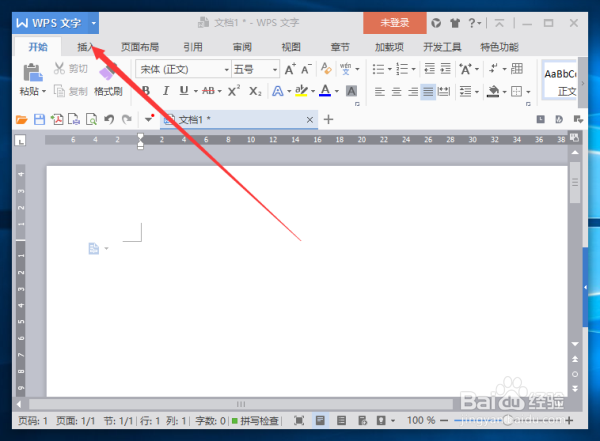Screen dimensions: 600x441
Task: Open the 宋体 (正文) font name dropdown
Action: pyautogui.click(x=226, y=70)
